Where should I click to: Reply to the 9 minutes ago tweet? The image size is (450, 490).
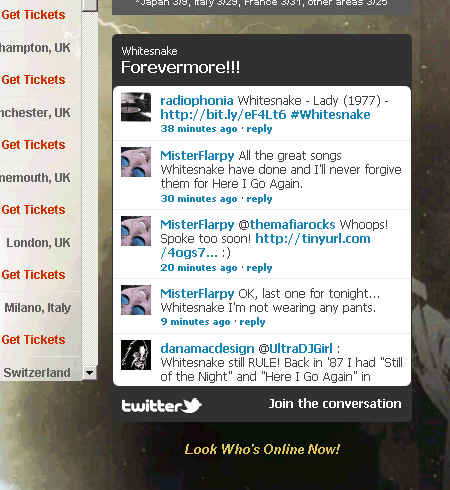252,322
